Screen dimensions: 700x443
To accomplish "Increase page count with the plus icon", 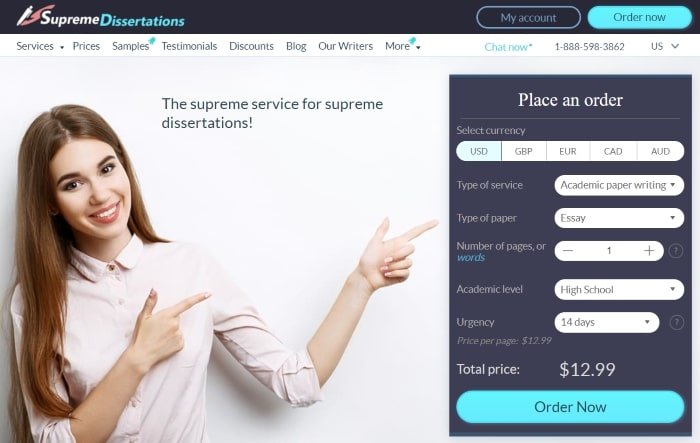I will click(649, 251).
